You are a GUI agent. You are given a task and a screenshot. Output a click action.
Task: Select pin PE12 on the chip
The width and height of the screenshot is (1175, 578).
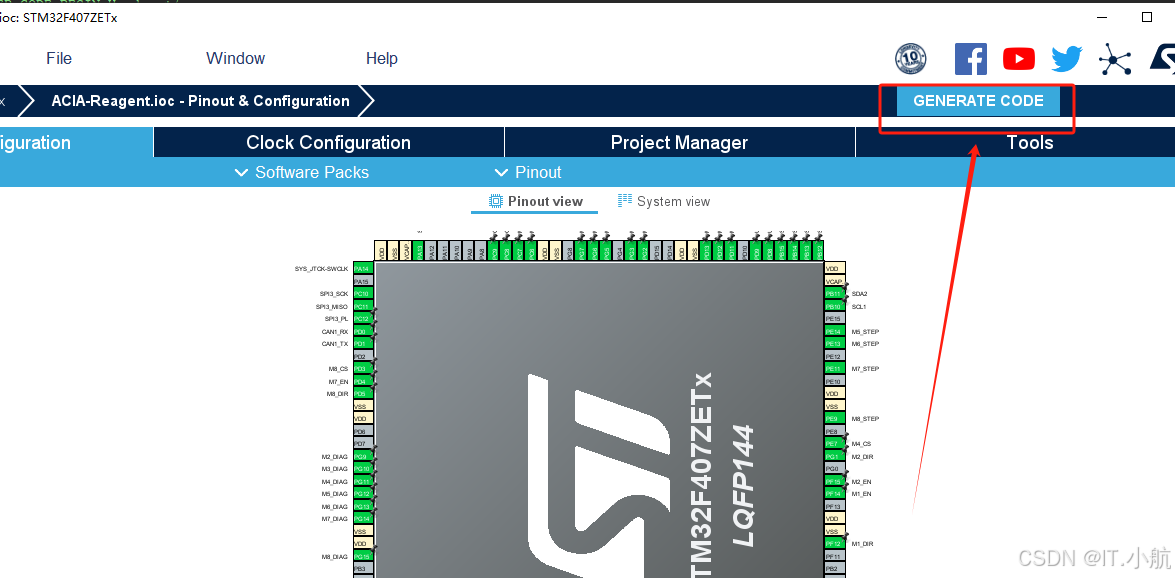point(835,356)
